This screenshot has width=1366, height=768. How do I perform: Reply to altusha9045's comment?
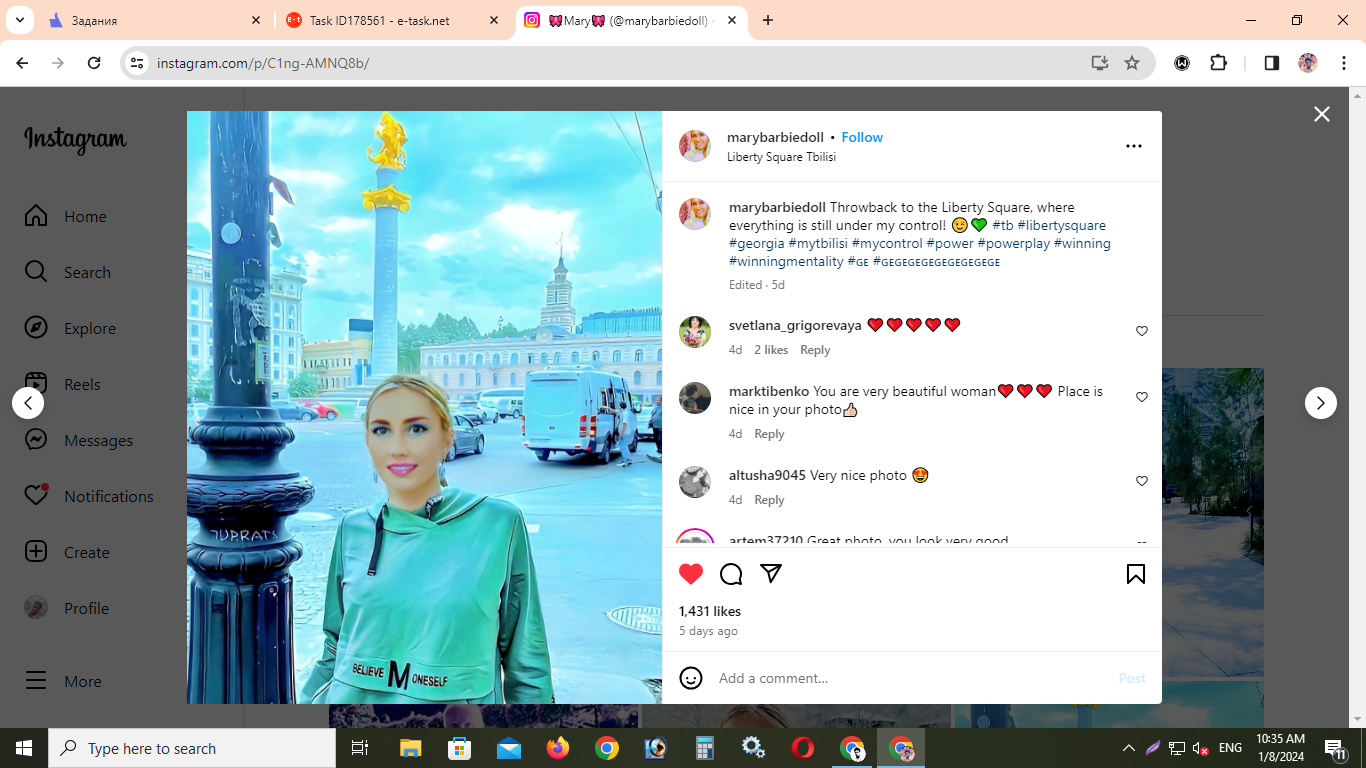point(769,500)
